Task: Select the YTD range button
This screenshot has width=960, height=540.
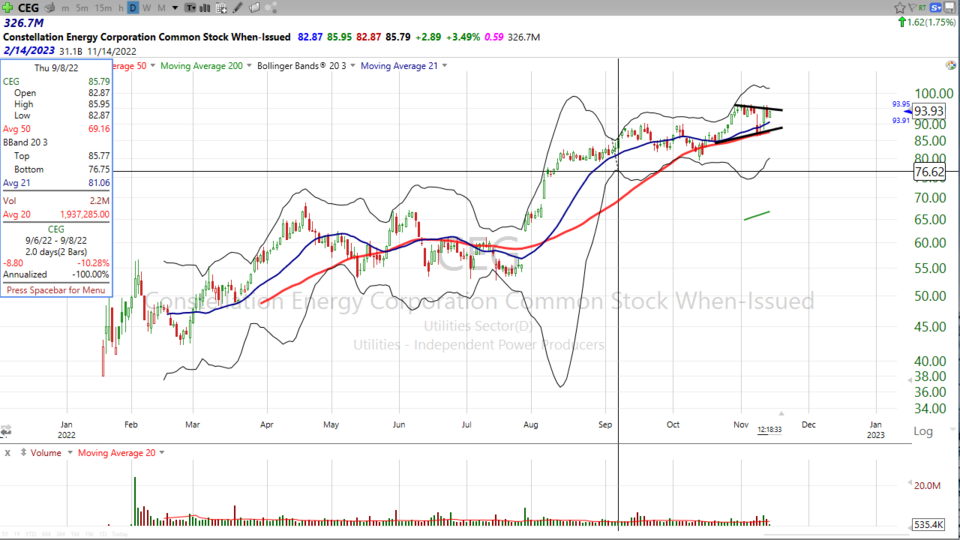Action: pos(31,534)
